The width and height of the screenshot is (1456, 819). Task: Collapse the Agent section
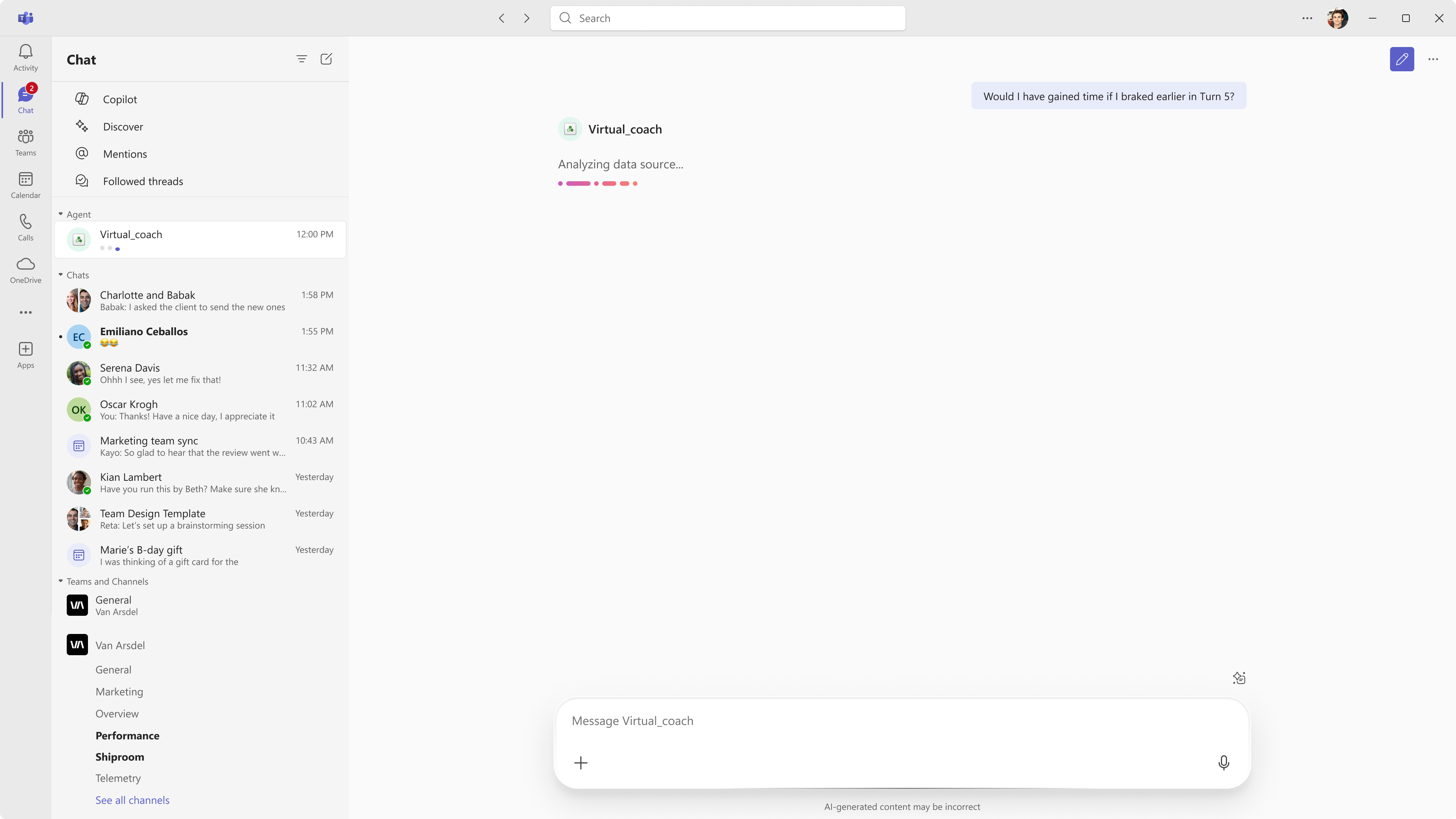[x=61, y=214]
